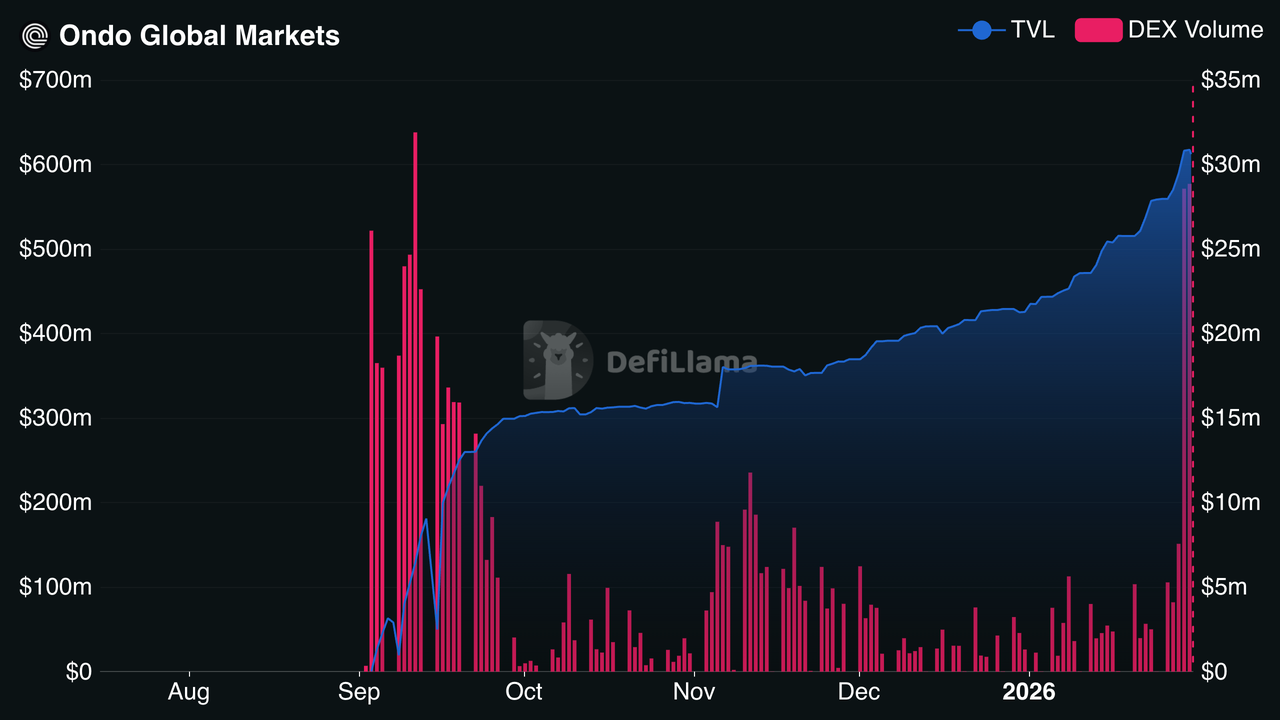Select the Oct label on the time axis
Image resolution: width=1280 pixels, height=720 pixels.
coord(524,691)
